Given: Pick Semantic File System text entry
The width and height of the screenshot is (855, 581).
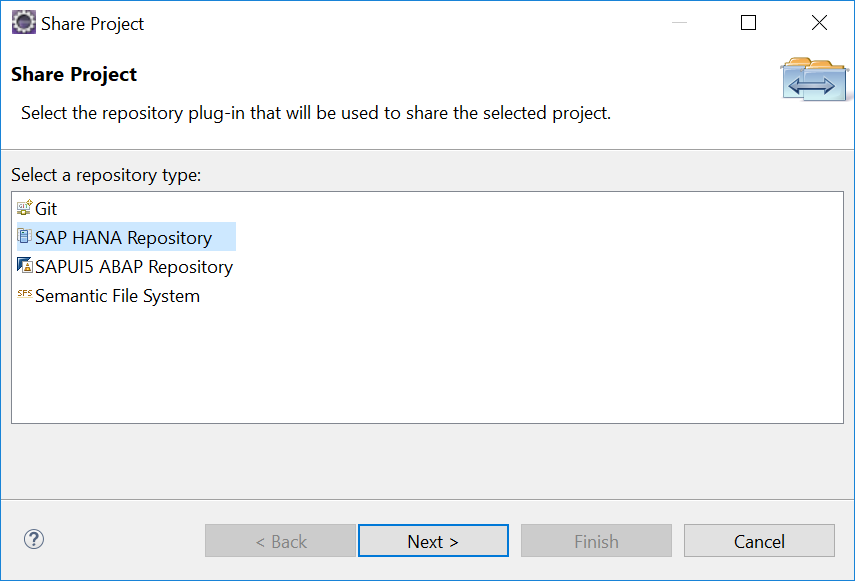Looking at the screenshot, I should coord(117,296).
